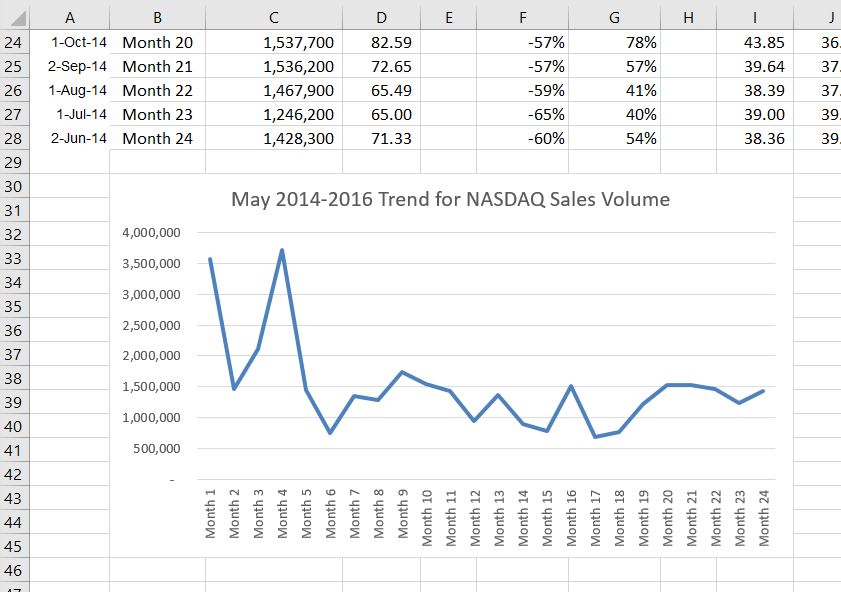Select the cell showing 65.00
The height and width of the screenshot is (592, 841).
381,114
